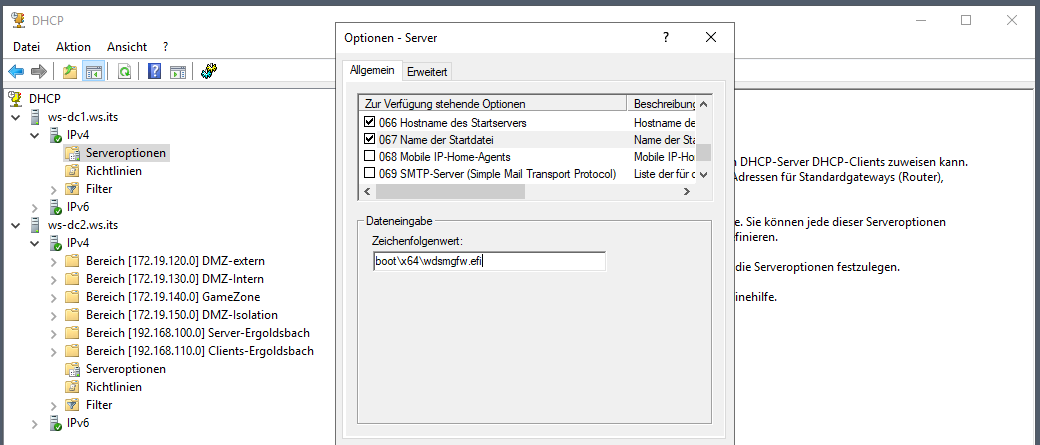Image resolution: width=1040 pixels, height=445 pixels.
Task: Click the Zur Verfügung stehende Optionen column header
Action: pos(493,104)
